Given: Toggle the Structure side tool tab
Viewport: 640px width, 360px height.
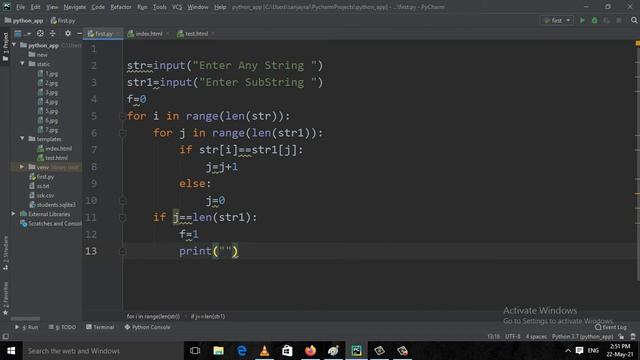Looking at the screenshot, I should pos(5,253).
